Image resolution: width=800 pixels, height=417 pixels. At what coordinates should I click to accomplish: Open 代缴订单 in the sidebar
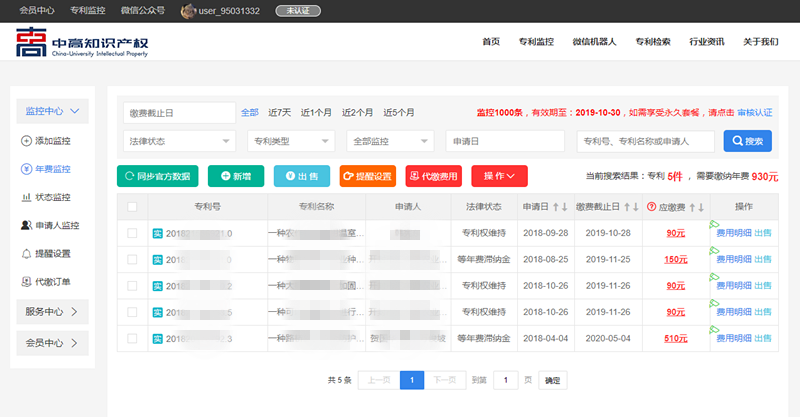tap(46, 281)
